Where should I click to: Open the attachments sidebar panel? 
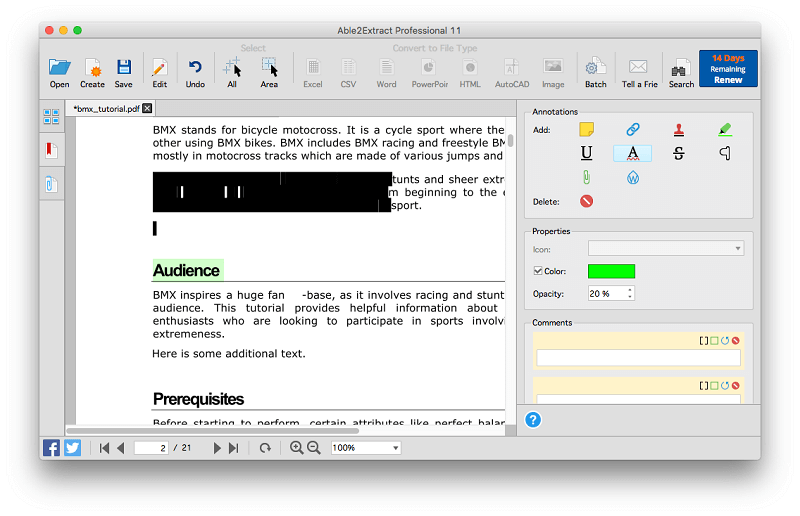(x=51, y=184)
